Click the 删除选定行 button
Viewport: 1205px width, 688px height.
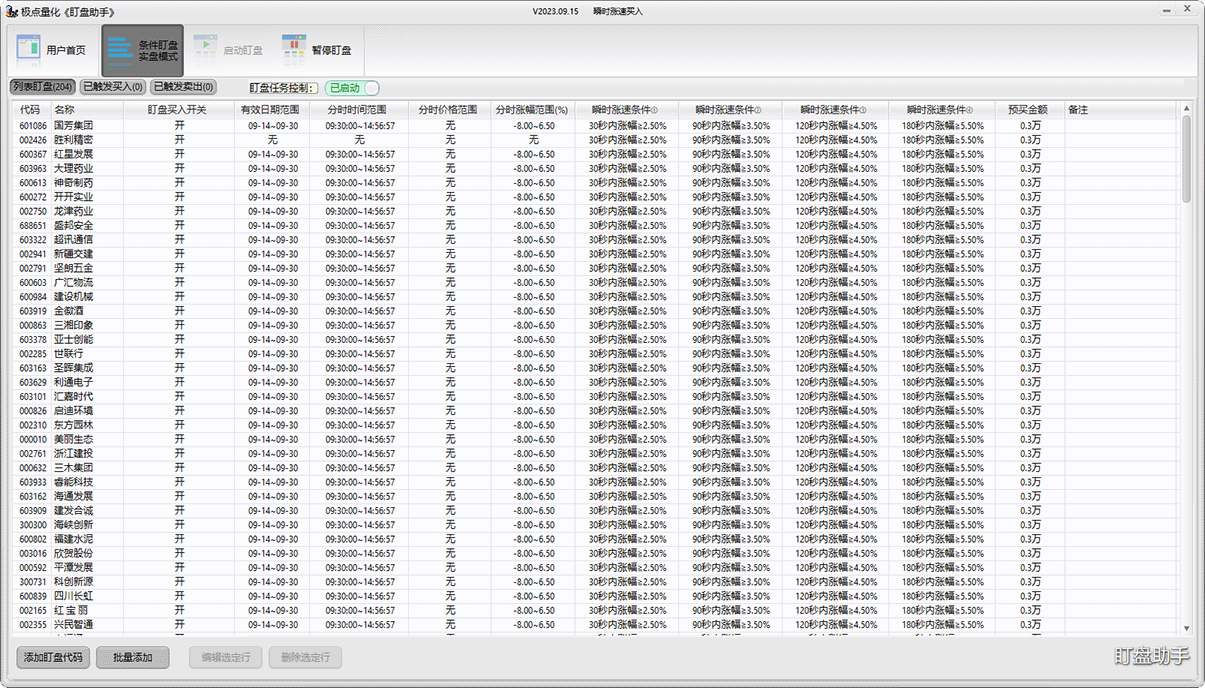305,657
